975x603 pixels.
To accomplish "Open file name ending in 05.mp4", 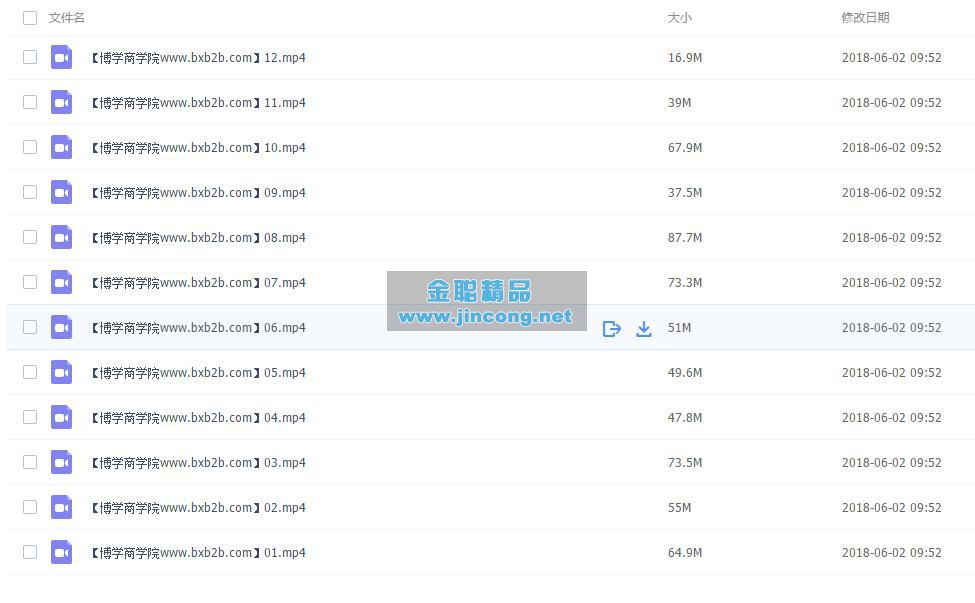I will click(198, 373).
